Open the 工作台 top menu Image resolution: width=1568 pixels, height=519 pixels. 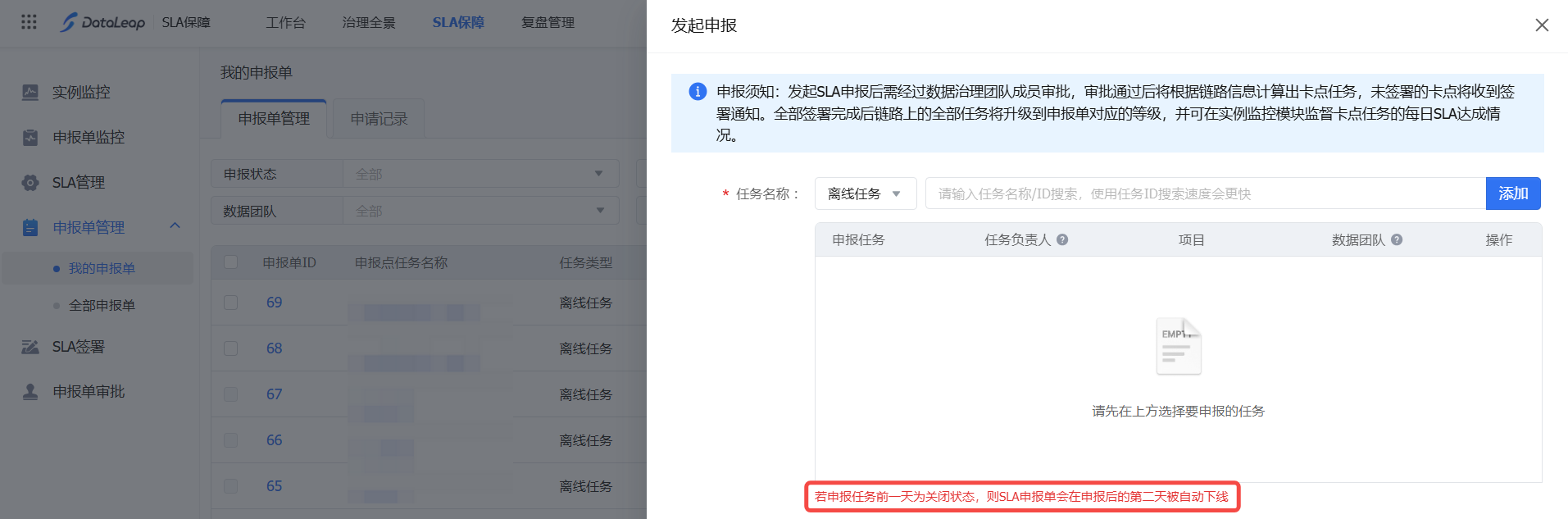(285, 23)
